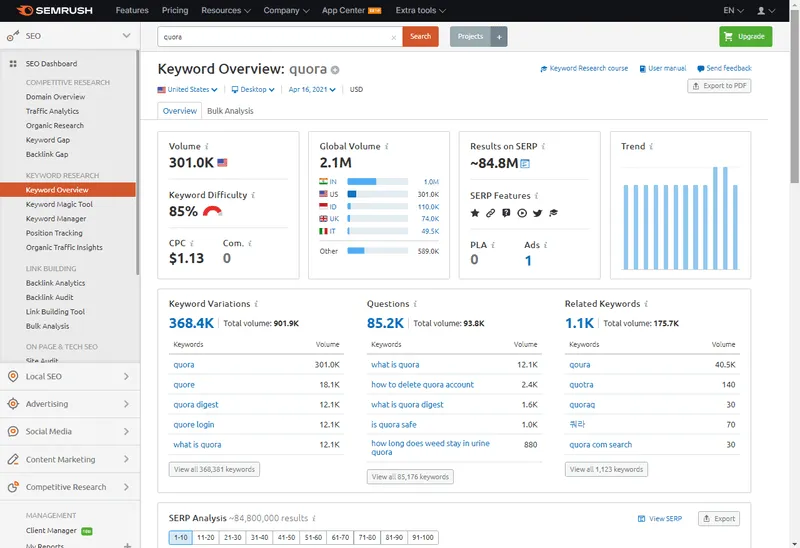800x548 pixels.
Task: Select the 11-20 results page range
Action: pos(206,537)
